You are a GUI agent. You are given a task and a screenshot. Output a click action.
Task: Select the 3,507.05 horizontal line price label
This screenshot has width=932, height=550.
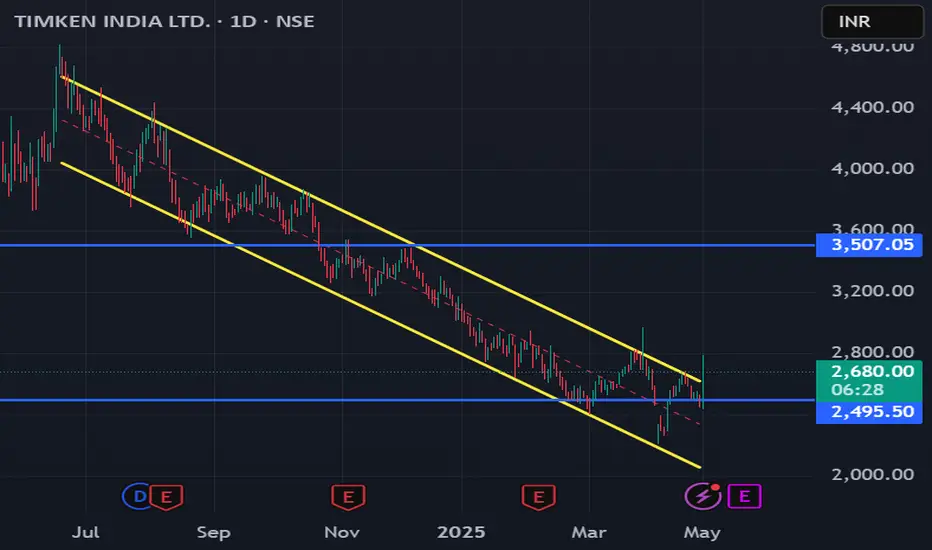click(x=869, y=245)
